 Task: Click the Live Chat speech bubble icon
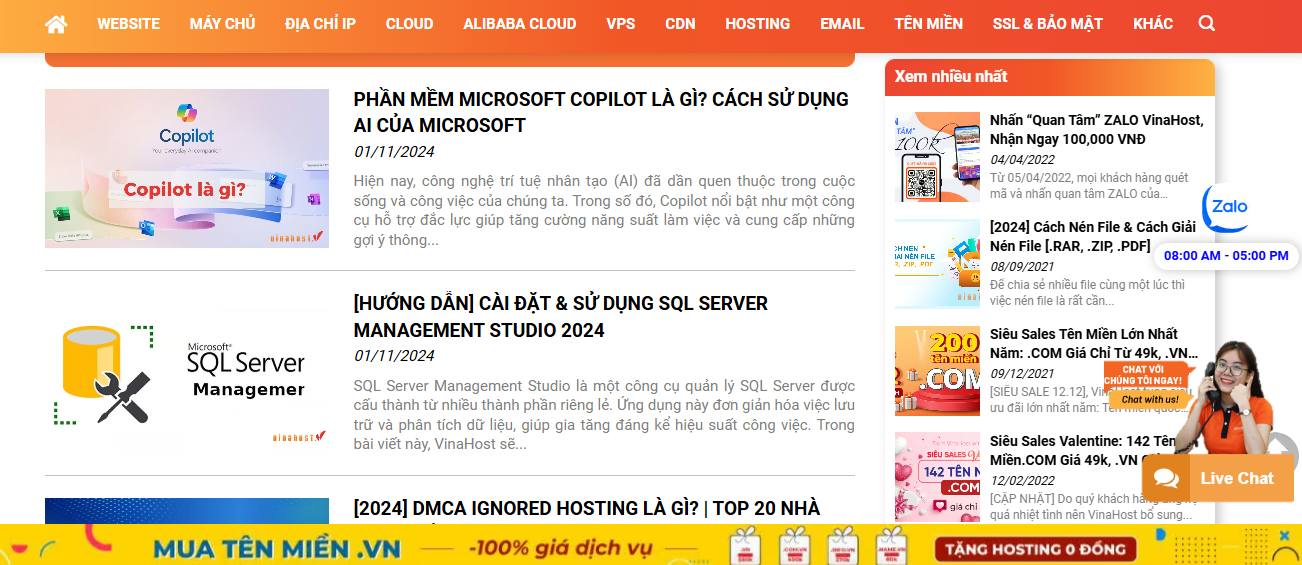tap(1166, 479)
